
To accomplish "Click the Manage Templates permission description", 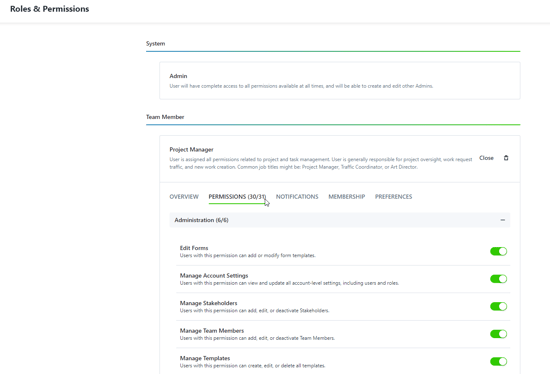I will [253, 366].
